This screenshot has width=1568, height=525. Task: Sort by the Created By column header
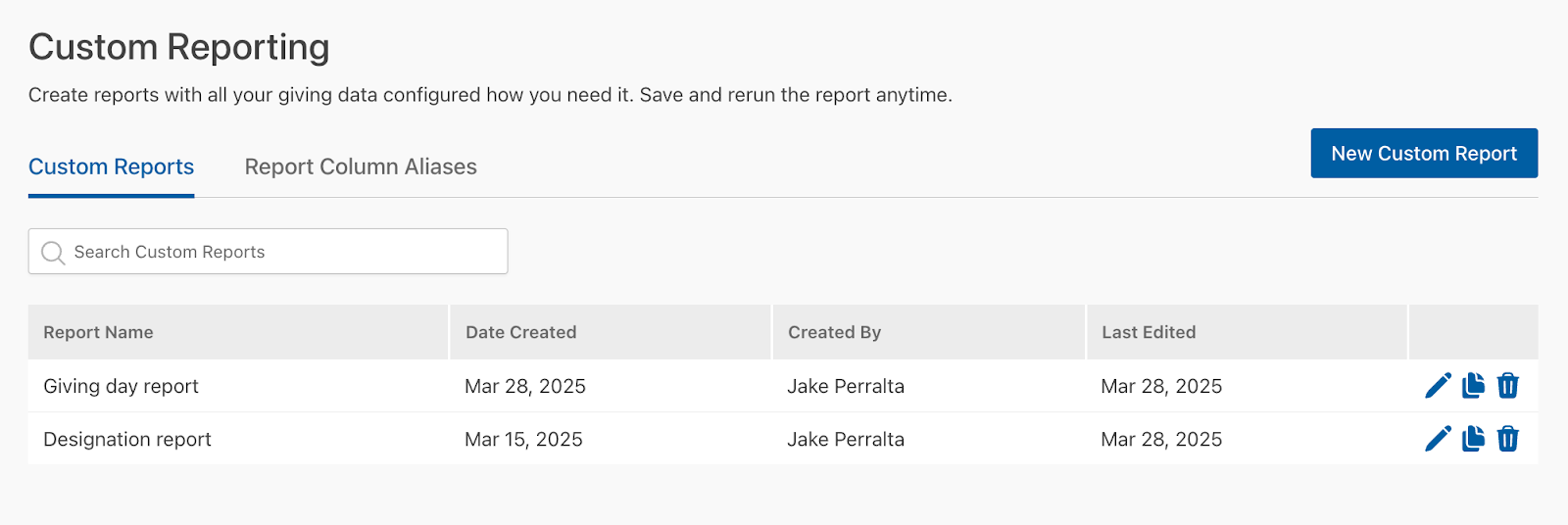point(835,332)
